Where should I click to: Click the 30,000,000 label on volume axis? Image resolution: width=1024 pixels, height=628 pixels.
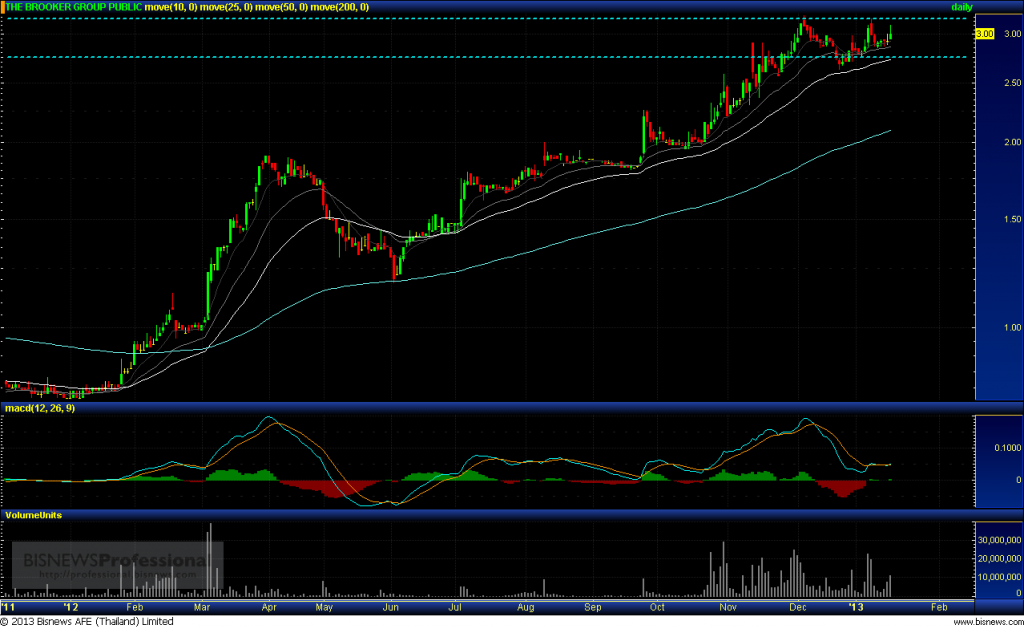[997, 541]
